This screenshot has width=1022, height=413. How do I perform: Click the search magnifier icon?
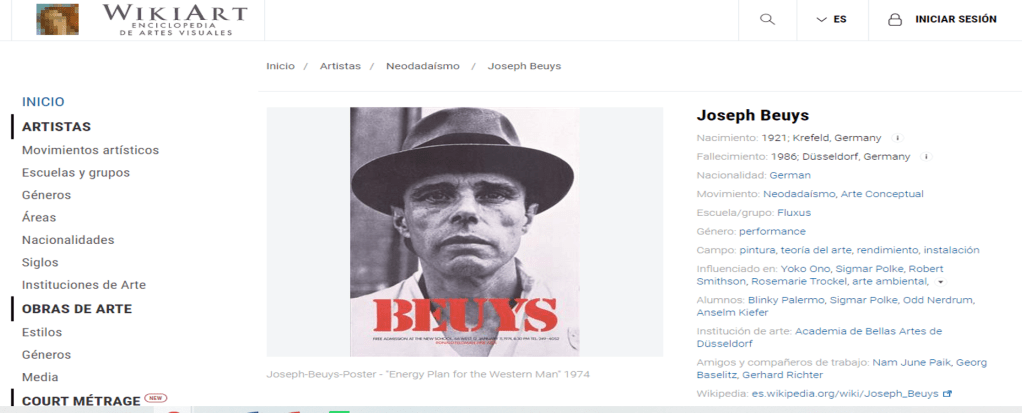[x=767, y=20]
